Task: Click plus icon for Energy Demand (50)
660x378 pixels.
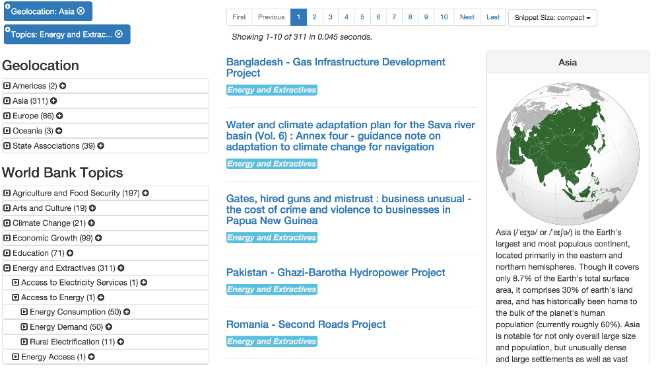Action: pyautogui.click(x=109, y=327)
